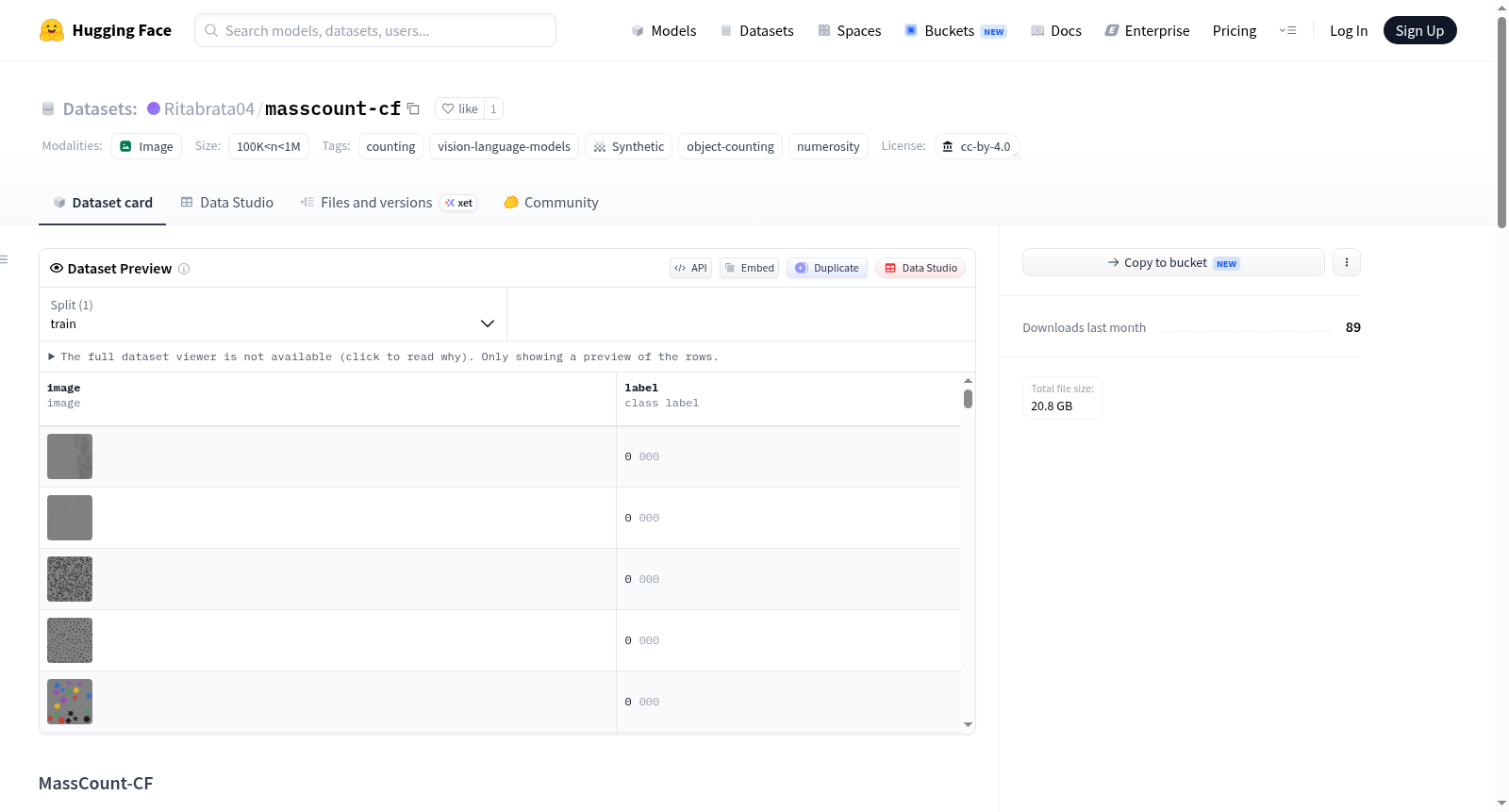Open the first preview image thumbnail
Screen dimensions: 1509x812
point(70,456)
